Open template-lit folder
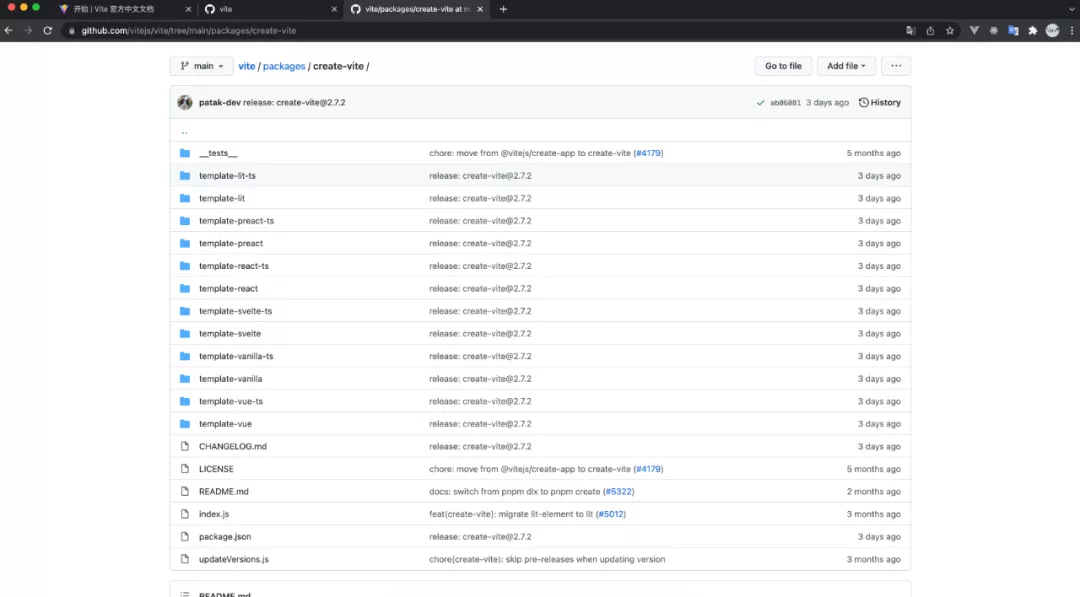Image resolution: width=1080 pixels, height=597 pixels. (222, 198)
